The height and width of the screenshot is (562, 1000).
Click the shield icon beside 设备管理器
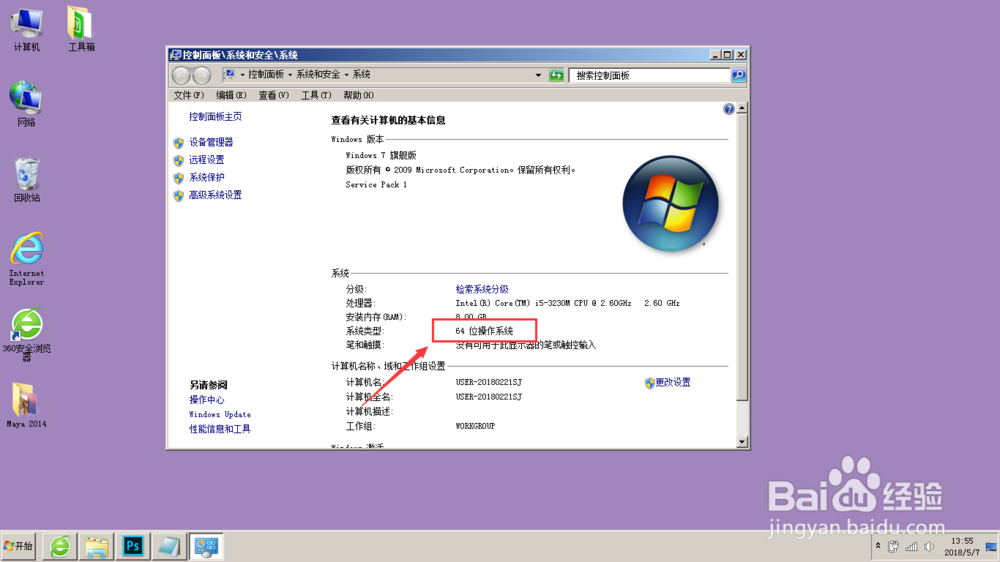[x=179, y=143]
